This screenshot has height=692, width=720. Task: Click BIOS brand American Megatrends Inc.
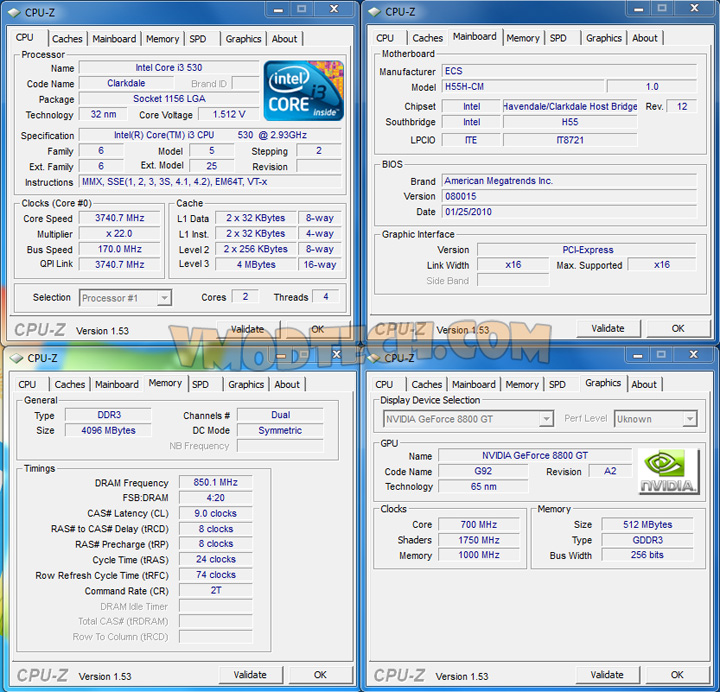click(569, 181)
